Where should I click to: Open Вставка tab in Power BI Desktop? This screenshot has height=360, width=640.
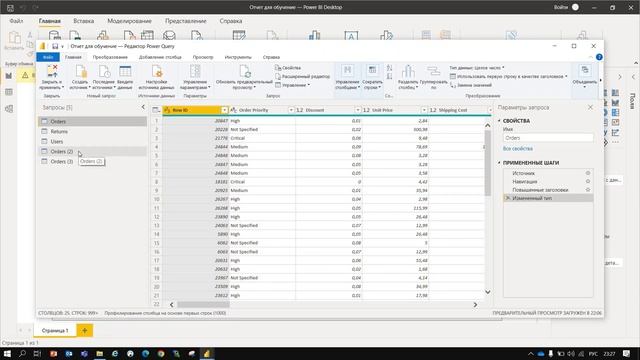[84, 21]
